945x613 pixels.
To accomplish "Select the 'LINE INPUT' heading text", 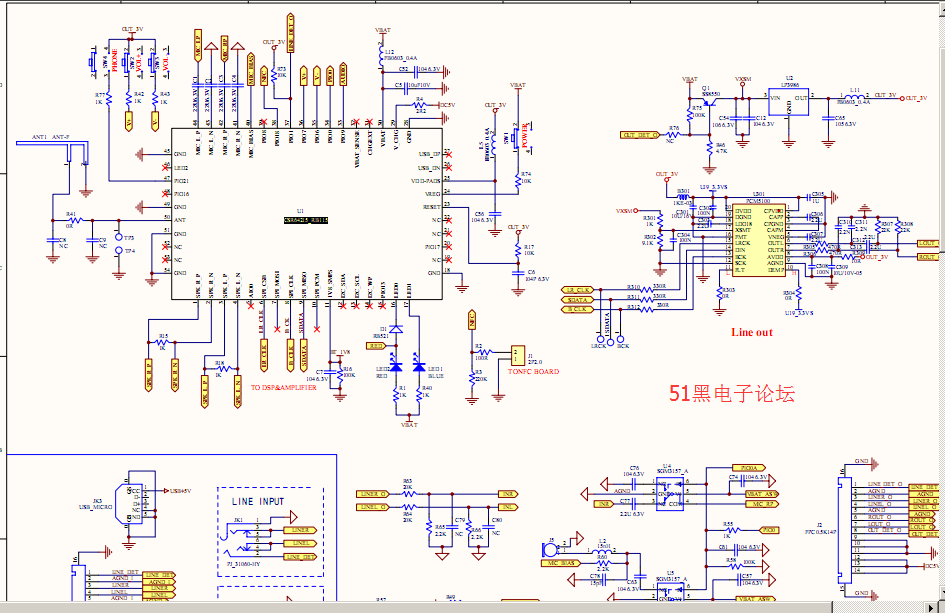I will coord(258,501).
